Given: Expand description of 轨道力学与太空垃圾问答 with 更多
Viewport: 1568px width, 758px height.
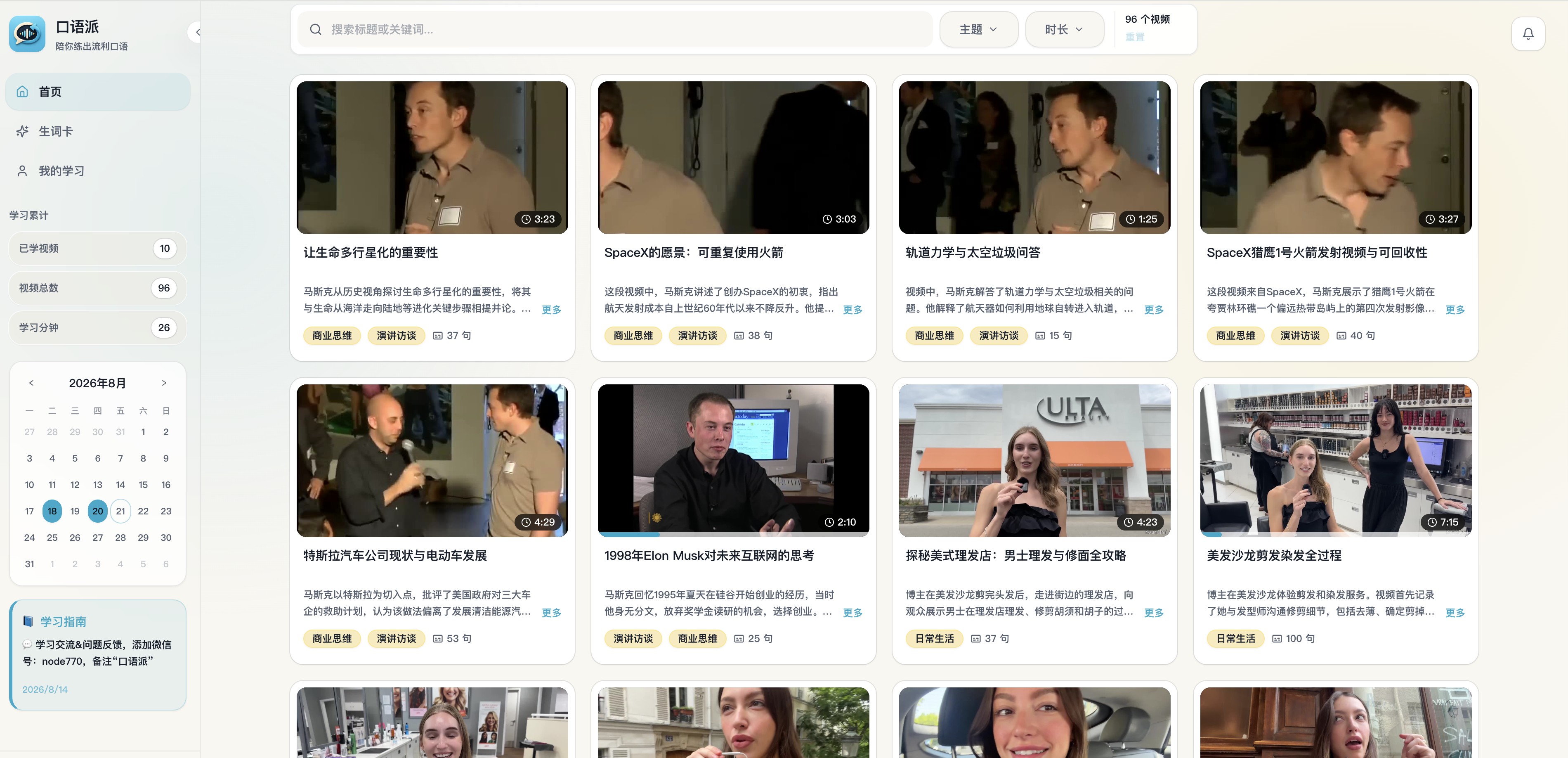Looking at the screenshot, I should coord(1153,309).
